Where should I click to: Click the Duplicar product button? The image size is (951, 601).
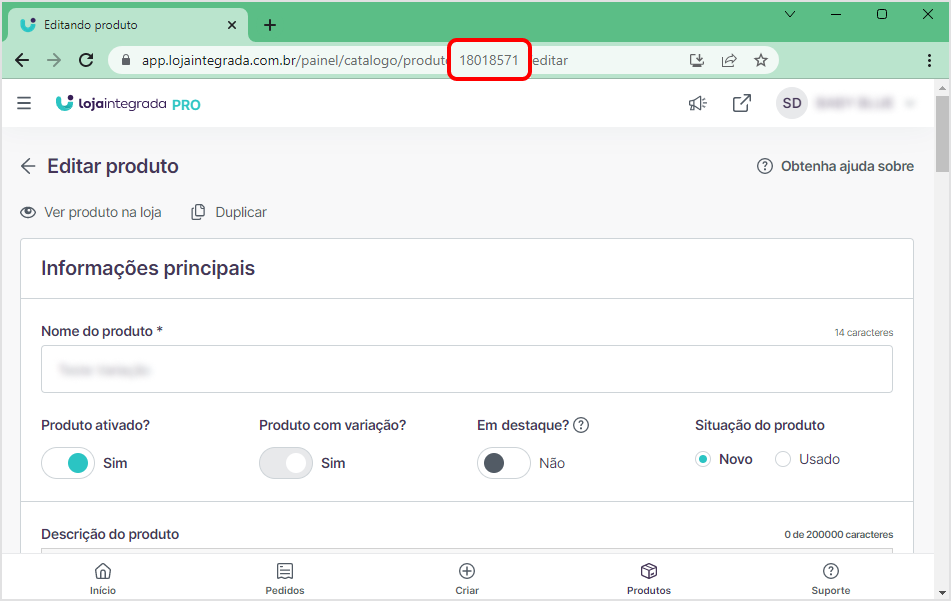(229, 212)
